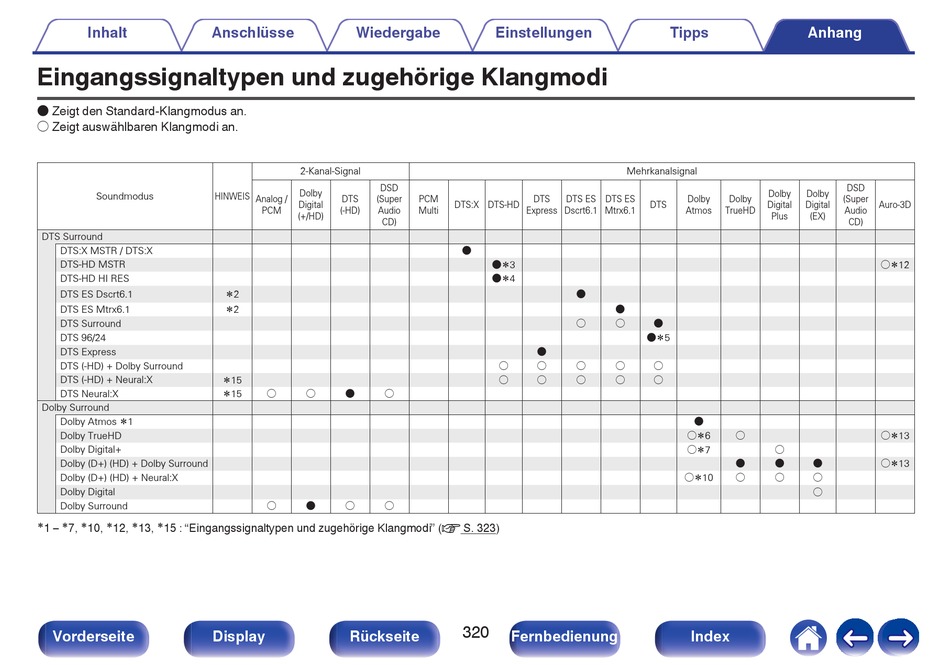Click the Auro-3D column header

click(895, 205)
